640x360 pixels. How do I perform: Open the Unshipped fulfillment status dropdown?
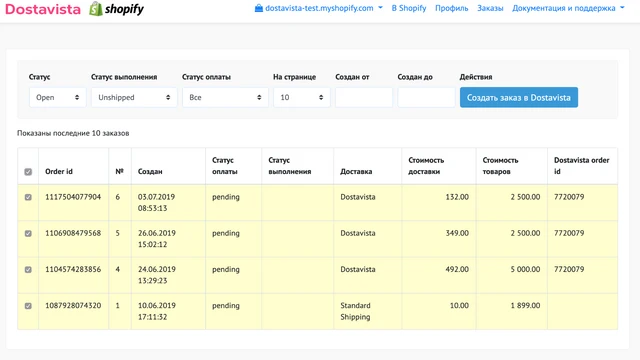[134, 98]
